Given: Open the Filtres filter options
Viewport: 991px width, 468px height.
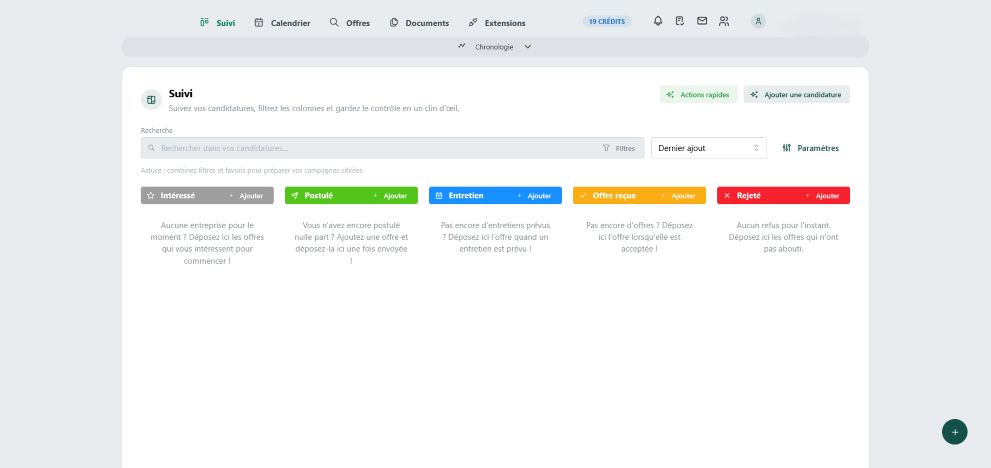Looking at the screenshot, I should pyautogui.click(x=619, y=148).
